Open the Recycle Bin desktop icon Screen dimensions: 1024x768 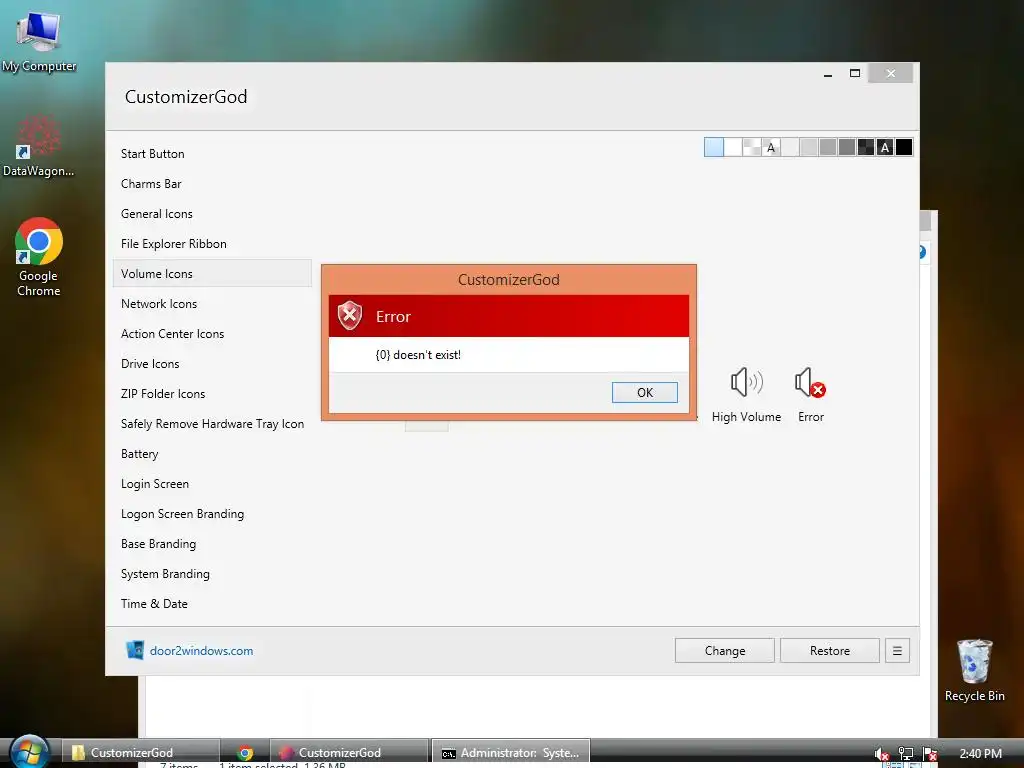(974, 670)
